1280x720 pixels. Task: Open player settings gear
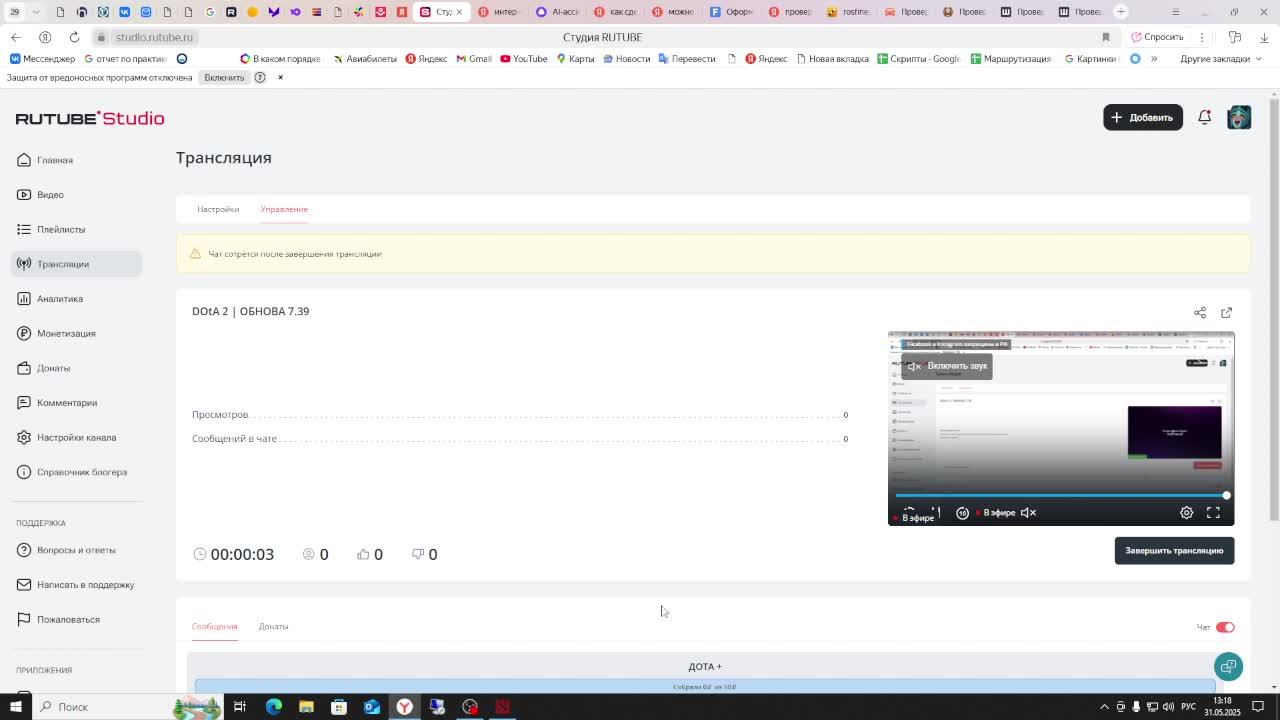coord(1186,513)
